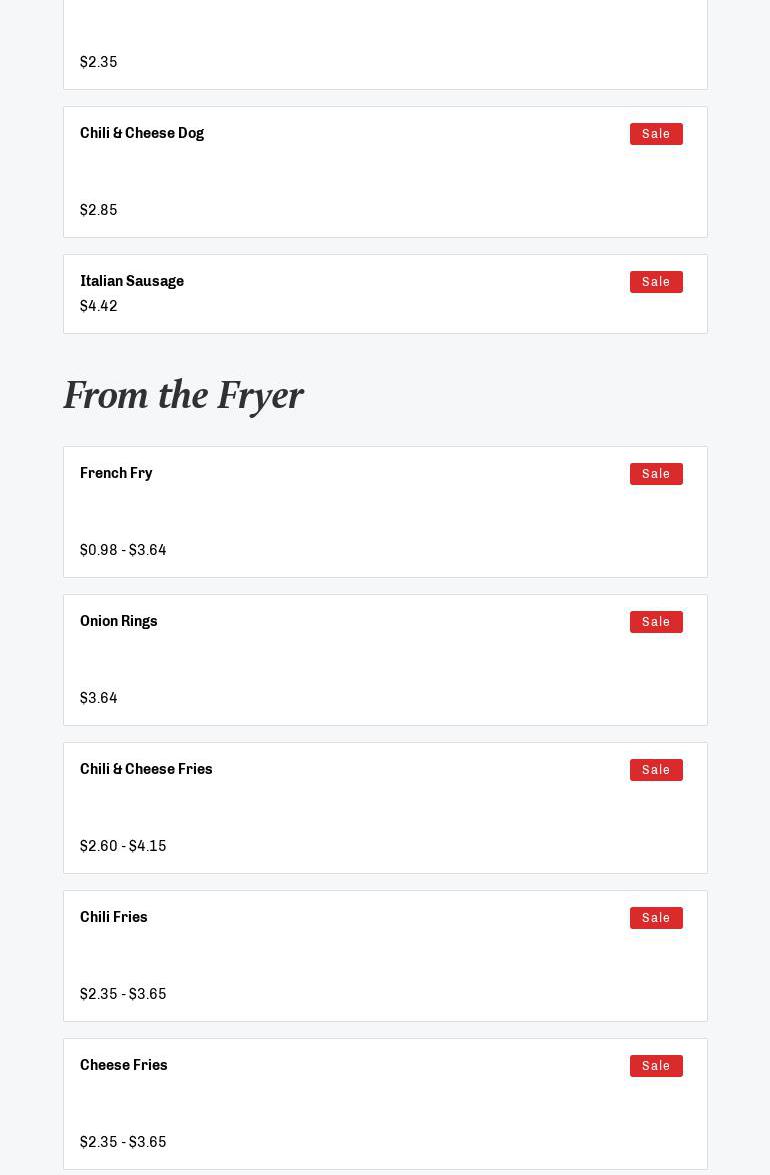Open the Chili & Cheese Dog item

[x=142, y=133]
